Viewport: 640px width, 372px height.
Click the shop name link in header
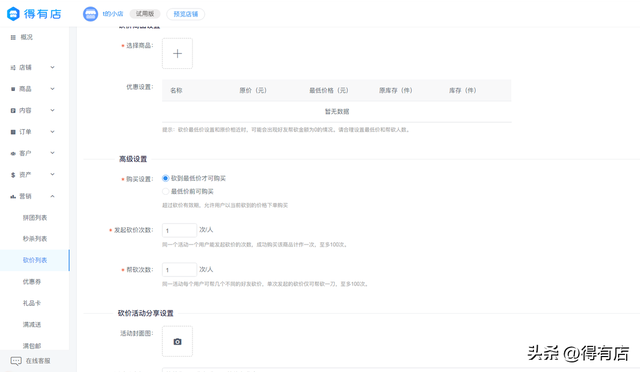coord(113,14)
